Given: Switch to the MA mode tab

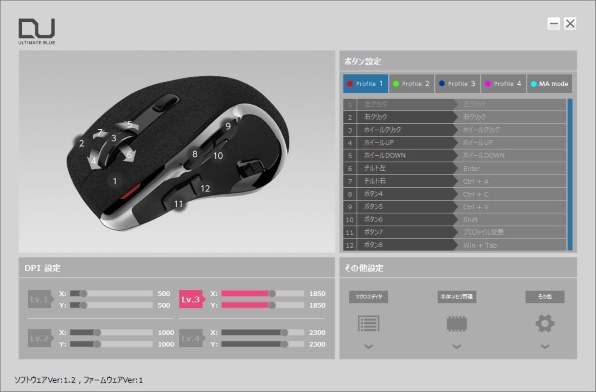Looking at the screenshot, I should (x=550, y=84).
